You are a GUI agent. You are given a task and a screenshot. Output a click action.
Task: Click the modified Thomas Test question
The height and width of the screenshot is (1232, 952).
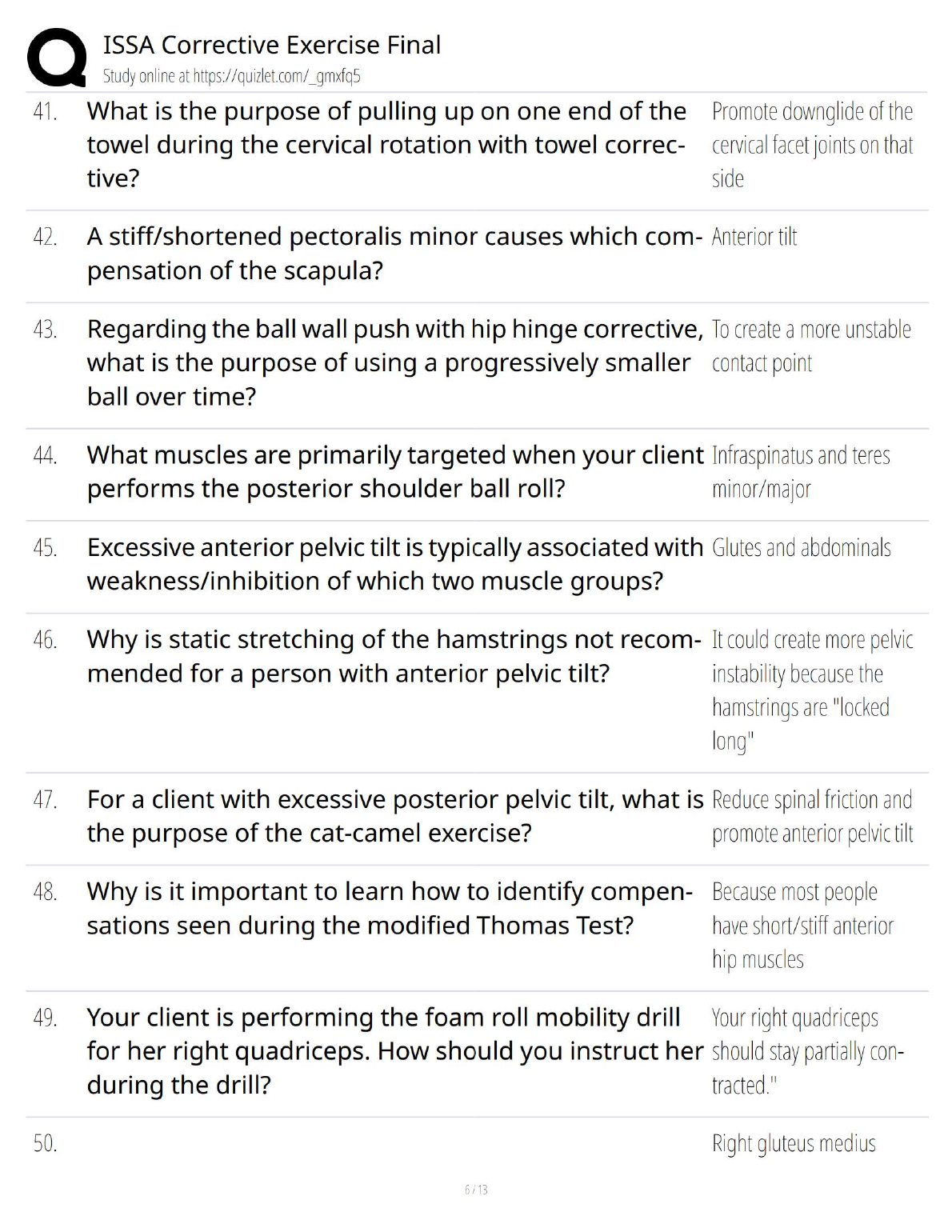tap(390, 908)
